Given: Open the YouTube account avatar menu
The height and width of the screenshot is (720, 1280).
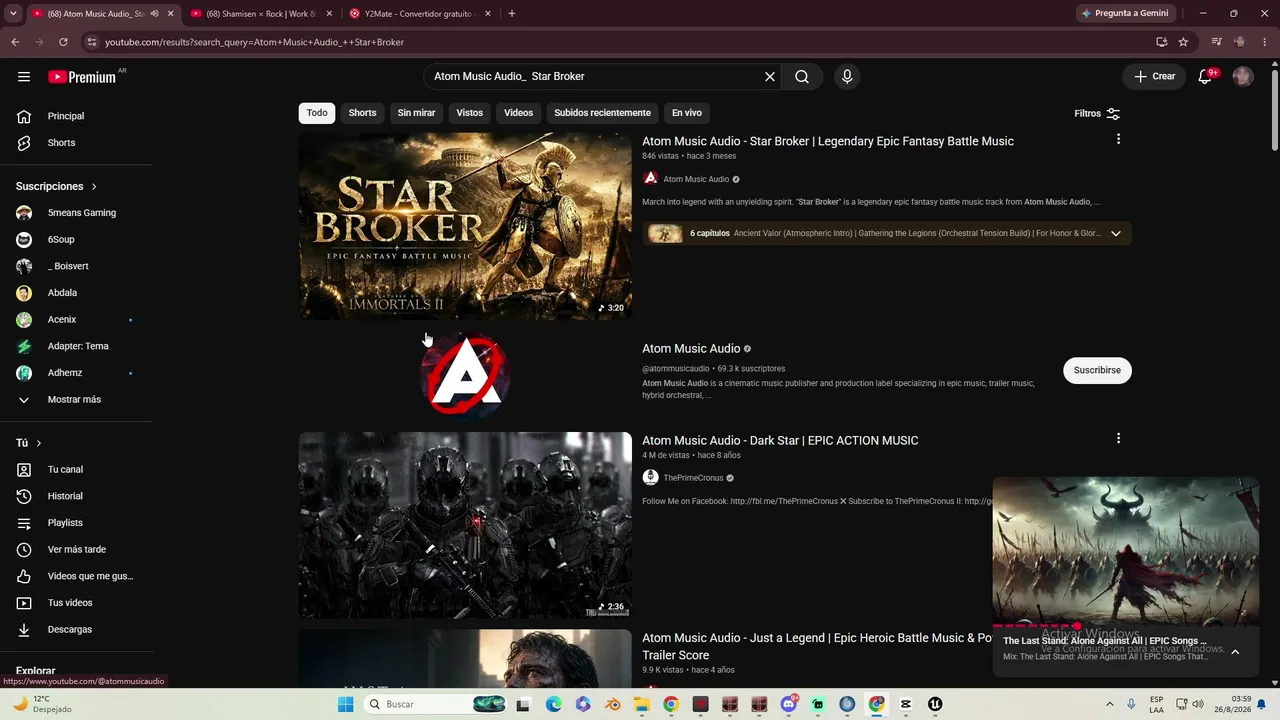Looking at the screenshot, I should tap(1243, 77).
